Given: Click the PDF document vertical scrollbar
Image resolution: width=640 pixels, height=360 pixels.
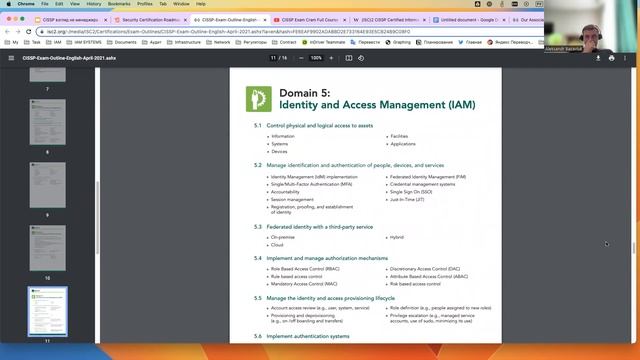Looking at the screenshot, I should pos(633,247).
